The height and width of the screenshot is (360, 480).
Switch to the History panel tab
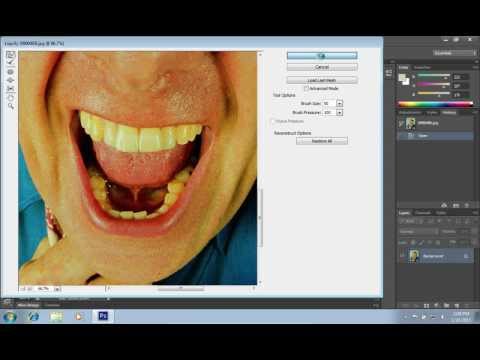[x=449, y=113]
